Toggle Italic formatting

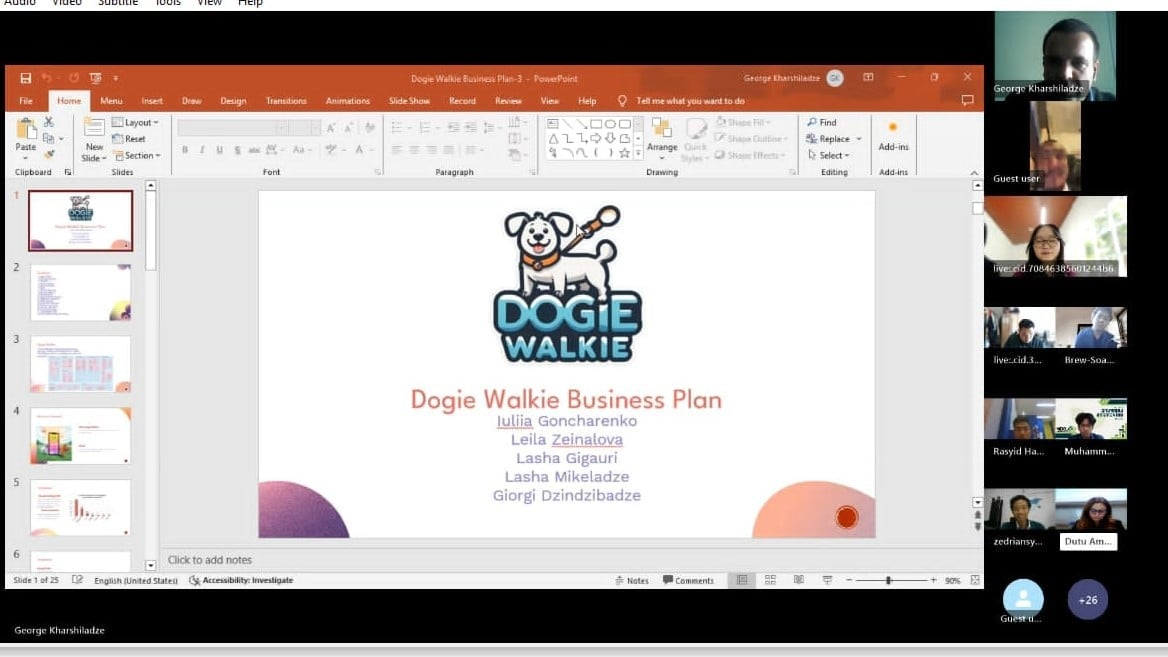pyautogui.click(x=202, y=150)
